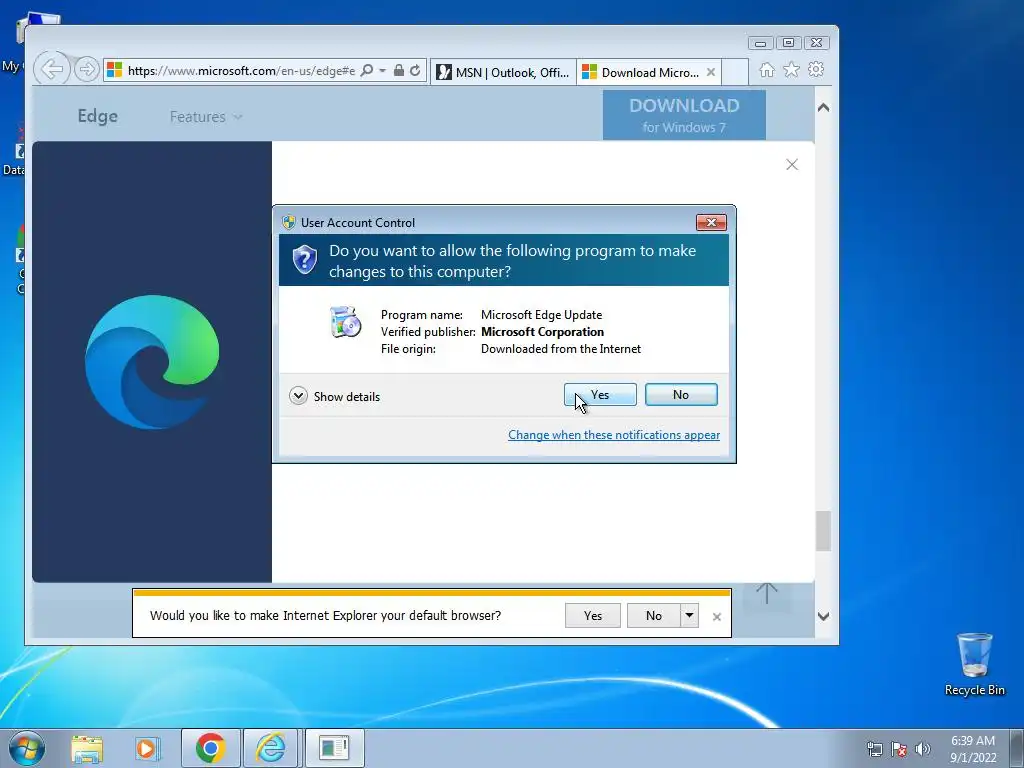Screen dimensions: 1024x768
Task: Open Google Chrome from taskbar
Action: tap(210, 748)
